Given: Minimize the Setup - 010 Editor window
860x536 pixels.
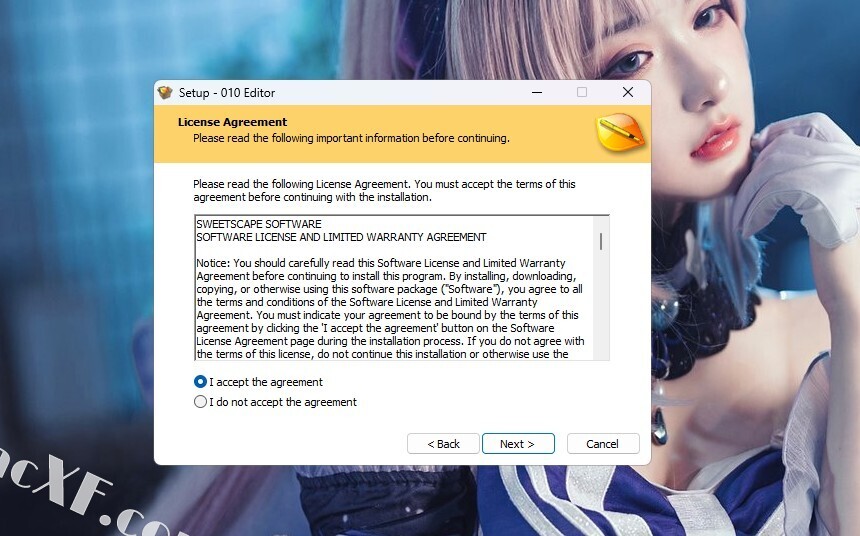Looking at the screenshot, I should [537, 92].
